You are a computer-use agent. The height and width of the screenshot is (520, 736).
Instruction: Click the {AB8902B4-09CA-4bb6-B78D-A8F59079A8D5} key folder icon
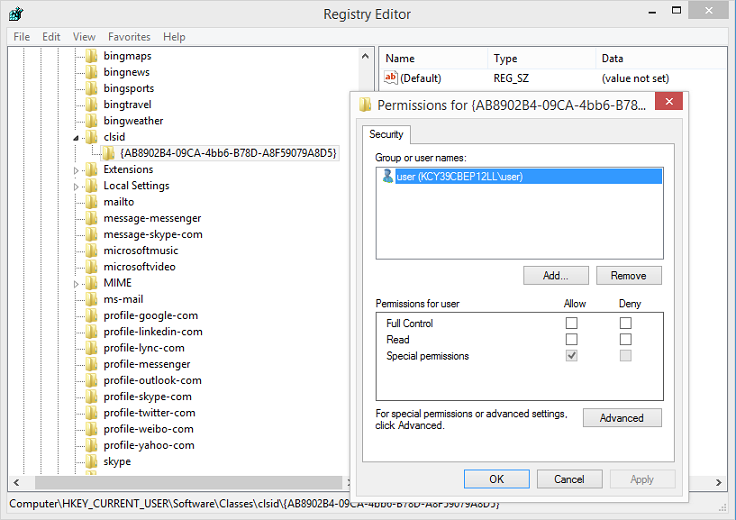point(108,153)
